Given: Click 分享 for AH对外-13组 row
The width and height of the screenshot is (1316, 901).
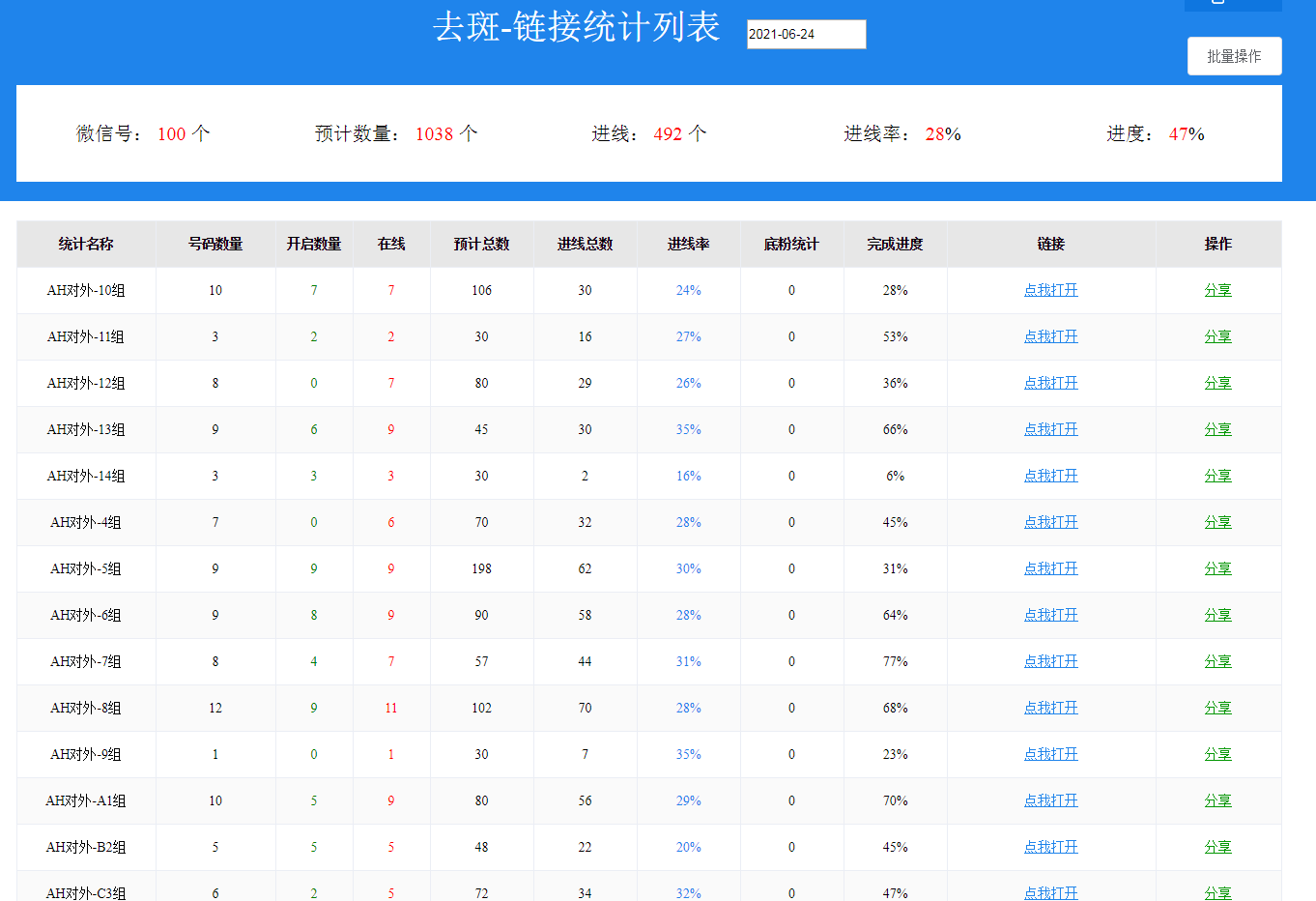Looking at the screenshot, I should [1217, 429].
